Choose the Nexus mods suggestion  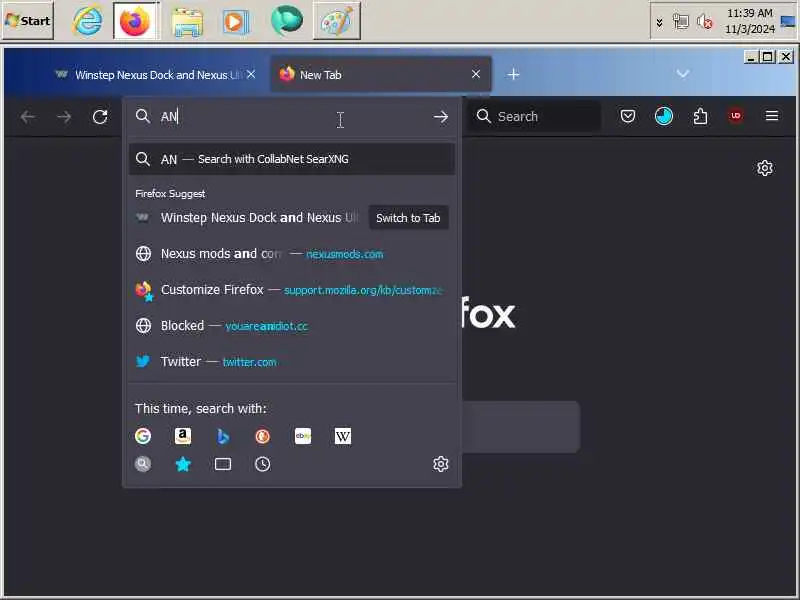[292, 254]
